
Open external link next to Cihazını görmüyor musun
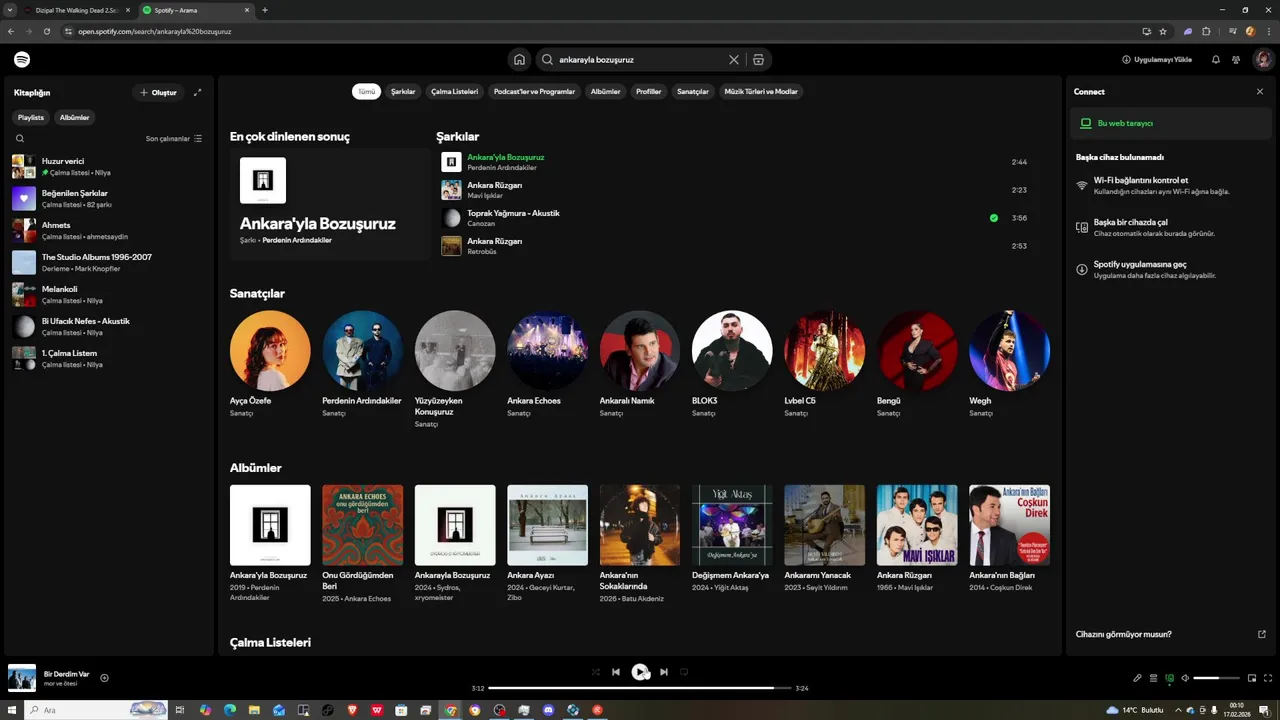click(x=1262, y=634)
